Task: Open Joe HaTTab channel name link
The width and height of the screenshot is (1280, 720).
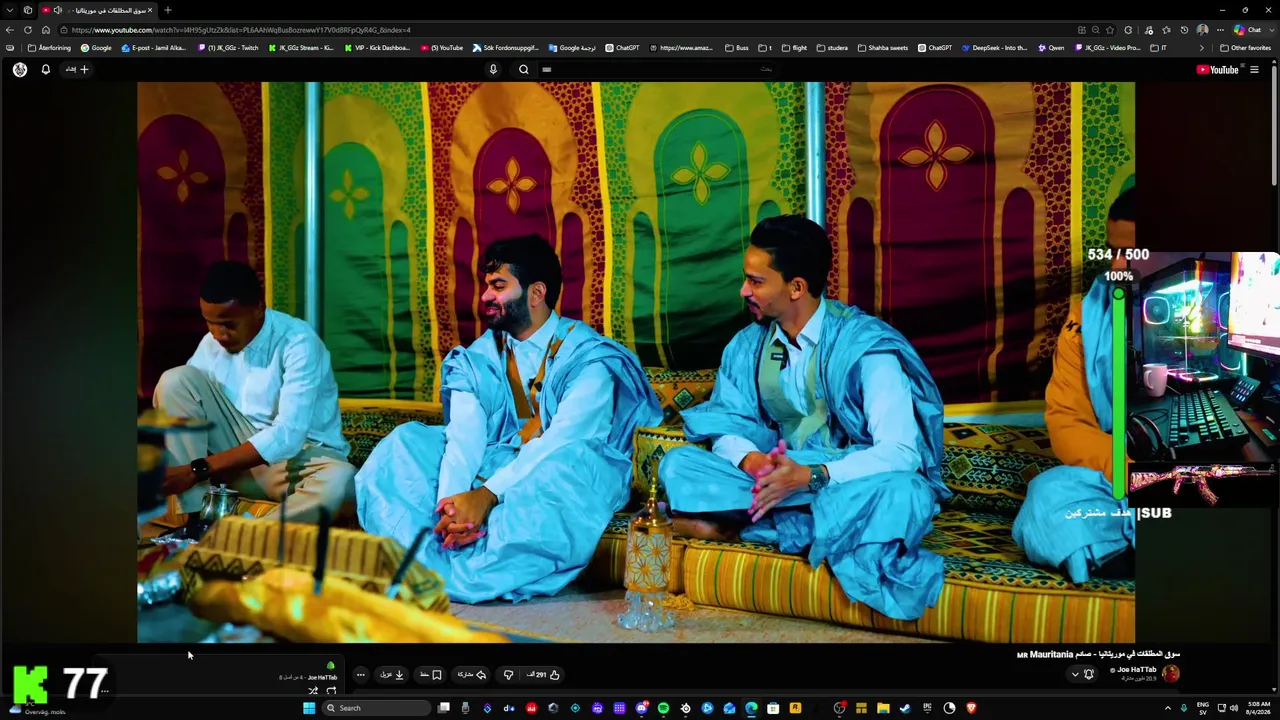Action: (x=1136, y=670)
